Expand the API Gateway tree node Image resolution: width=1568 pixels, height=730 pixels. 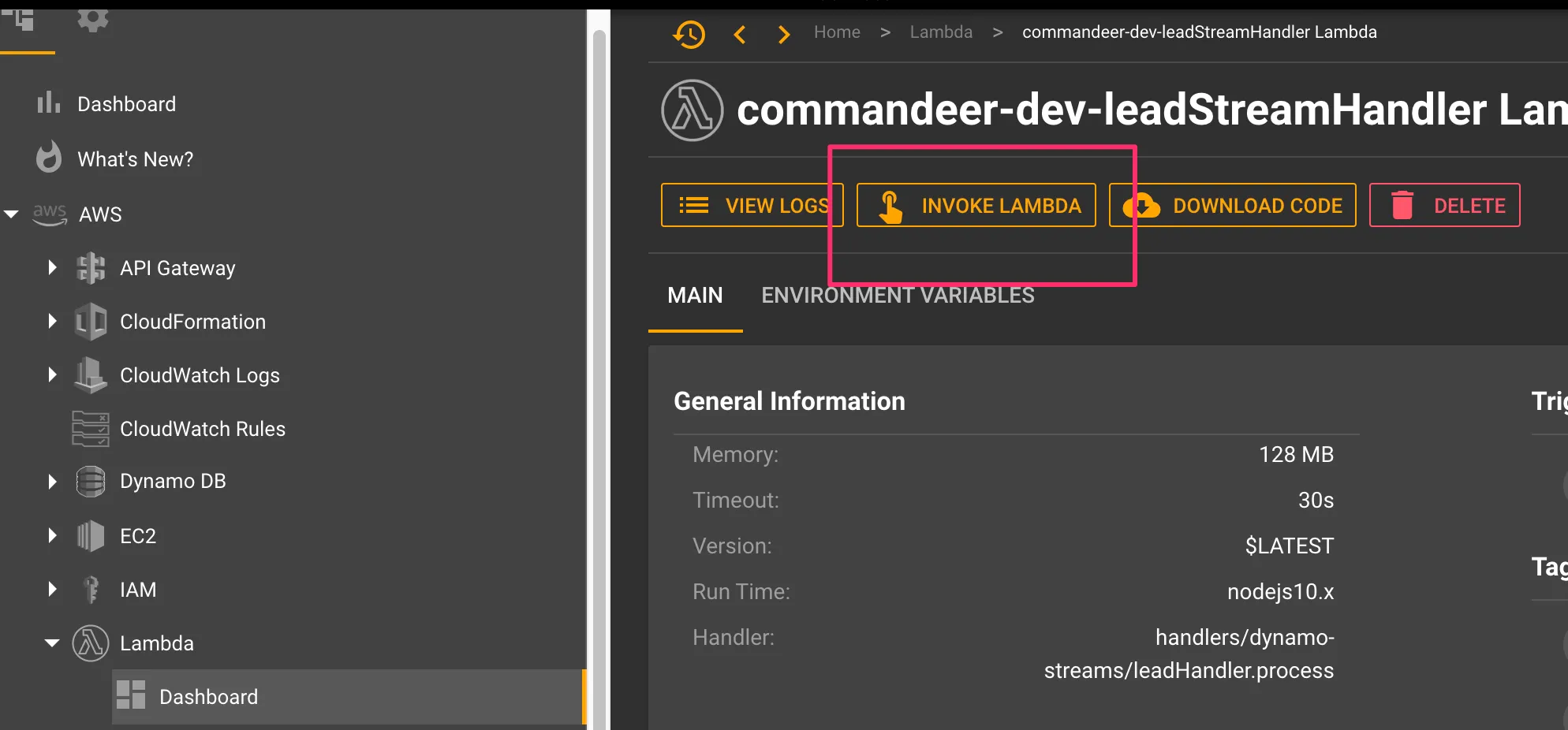click(52, 267)
